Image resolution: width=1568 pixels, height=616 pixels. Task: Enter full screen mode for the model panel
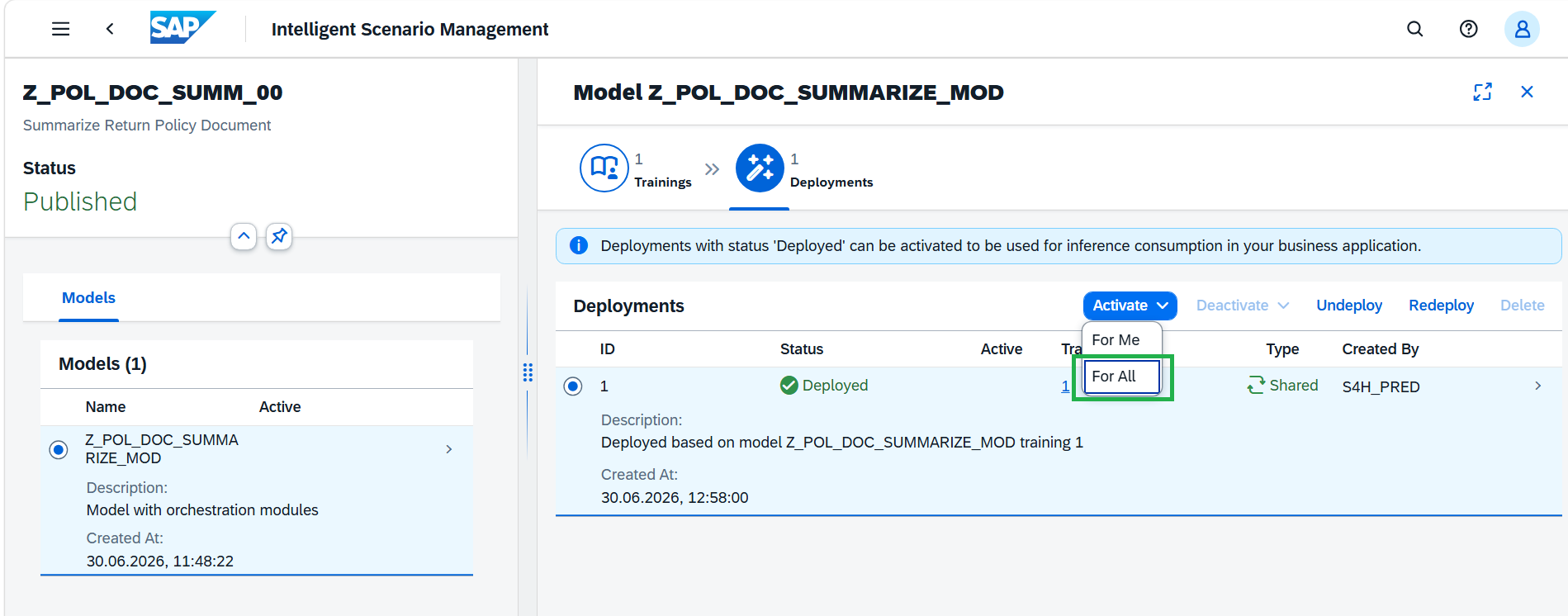(1482, 92)
